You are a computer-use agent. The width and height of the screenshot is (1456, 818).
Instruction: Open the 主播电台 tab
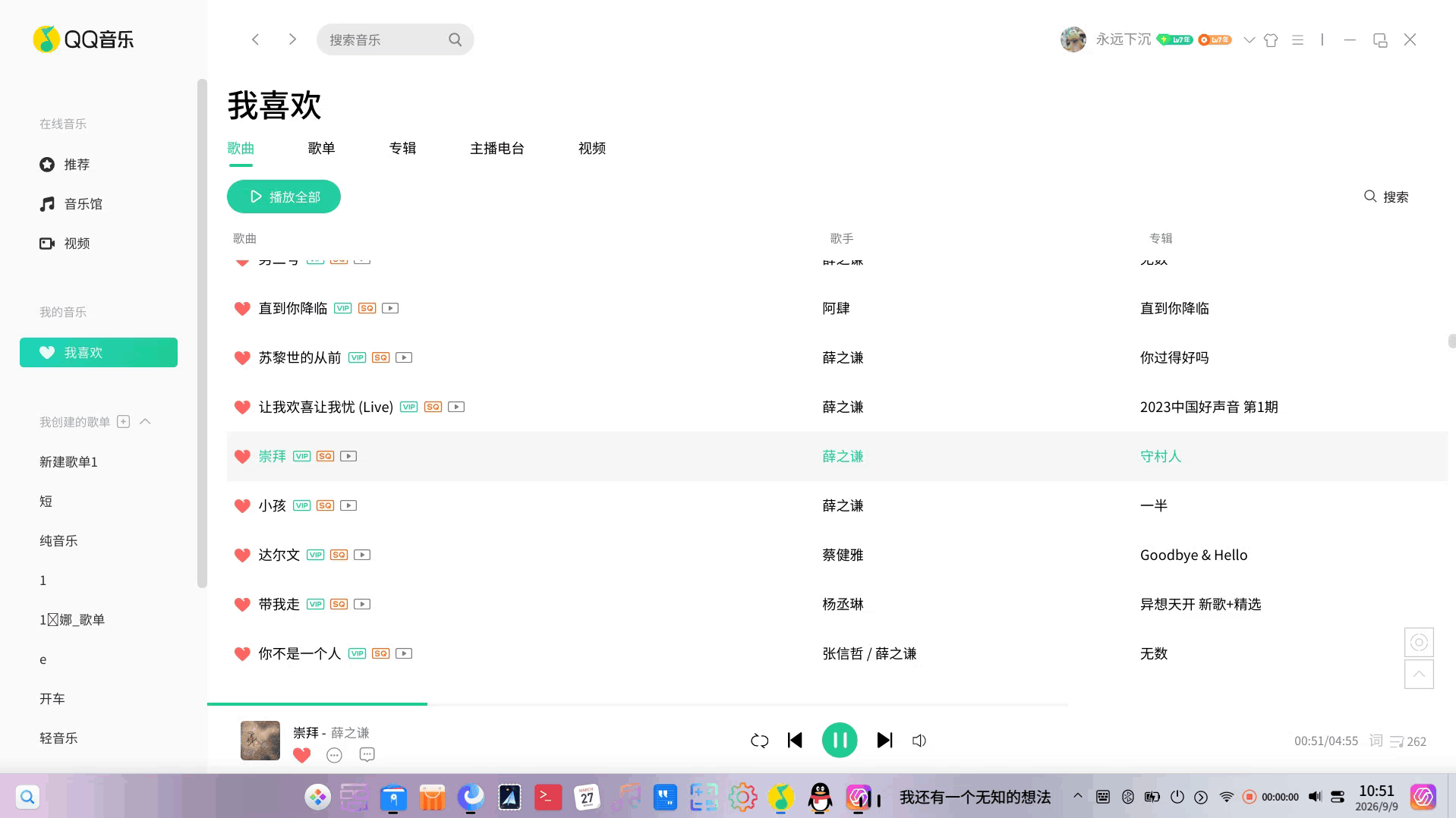(x=497, y=148)
